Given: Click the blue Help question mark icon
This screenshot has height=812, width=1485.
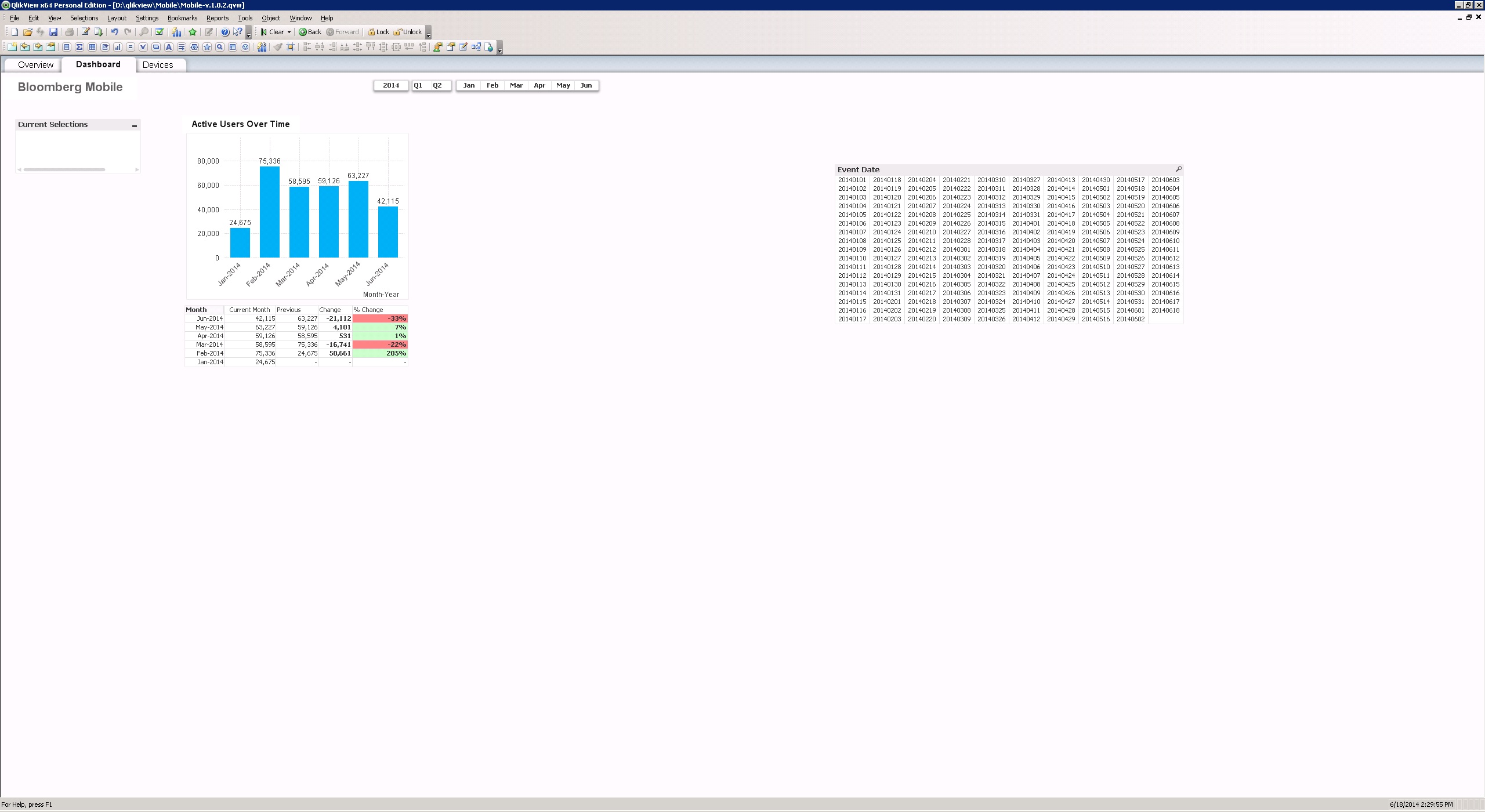Looking at the screenshot, I should point(225,32).
